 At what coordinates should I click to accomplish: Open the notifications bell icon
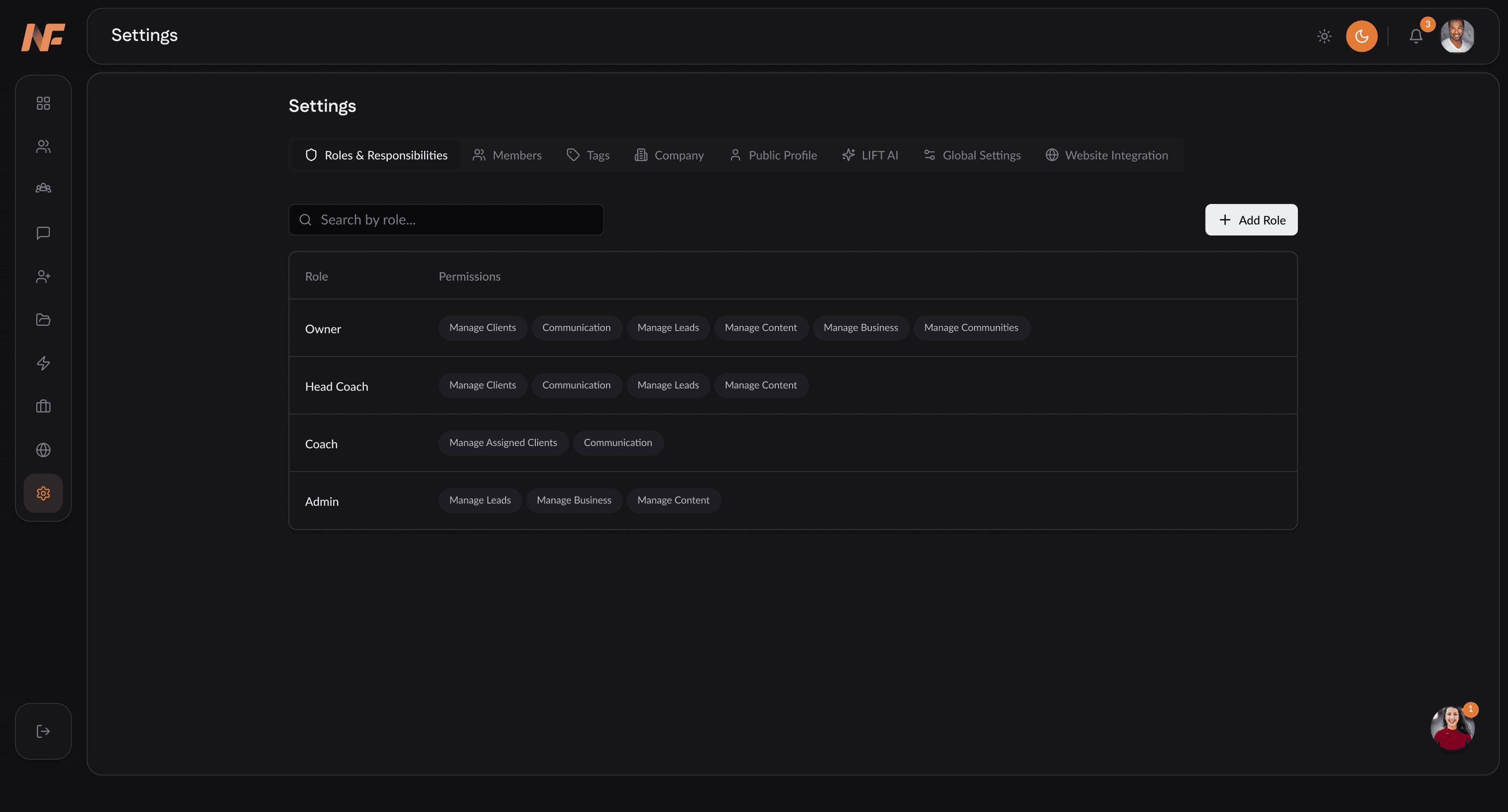tap(1416, 36)
